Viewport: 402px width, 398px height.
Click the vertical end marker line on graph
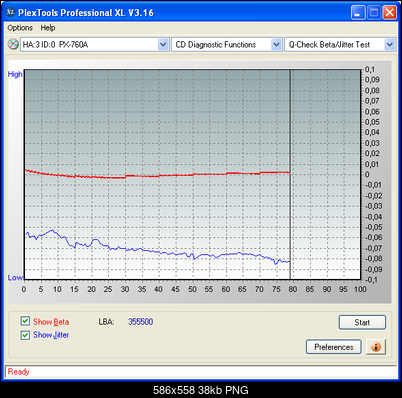pyautogui.click(x=290, y=174)
